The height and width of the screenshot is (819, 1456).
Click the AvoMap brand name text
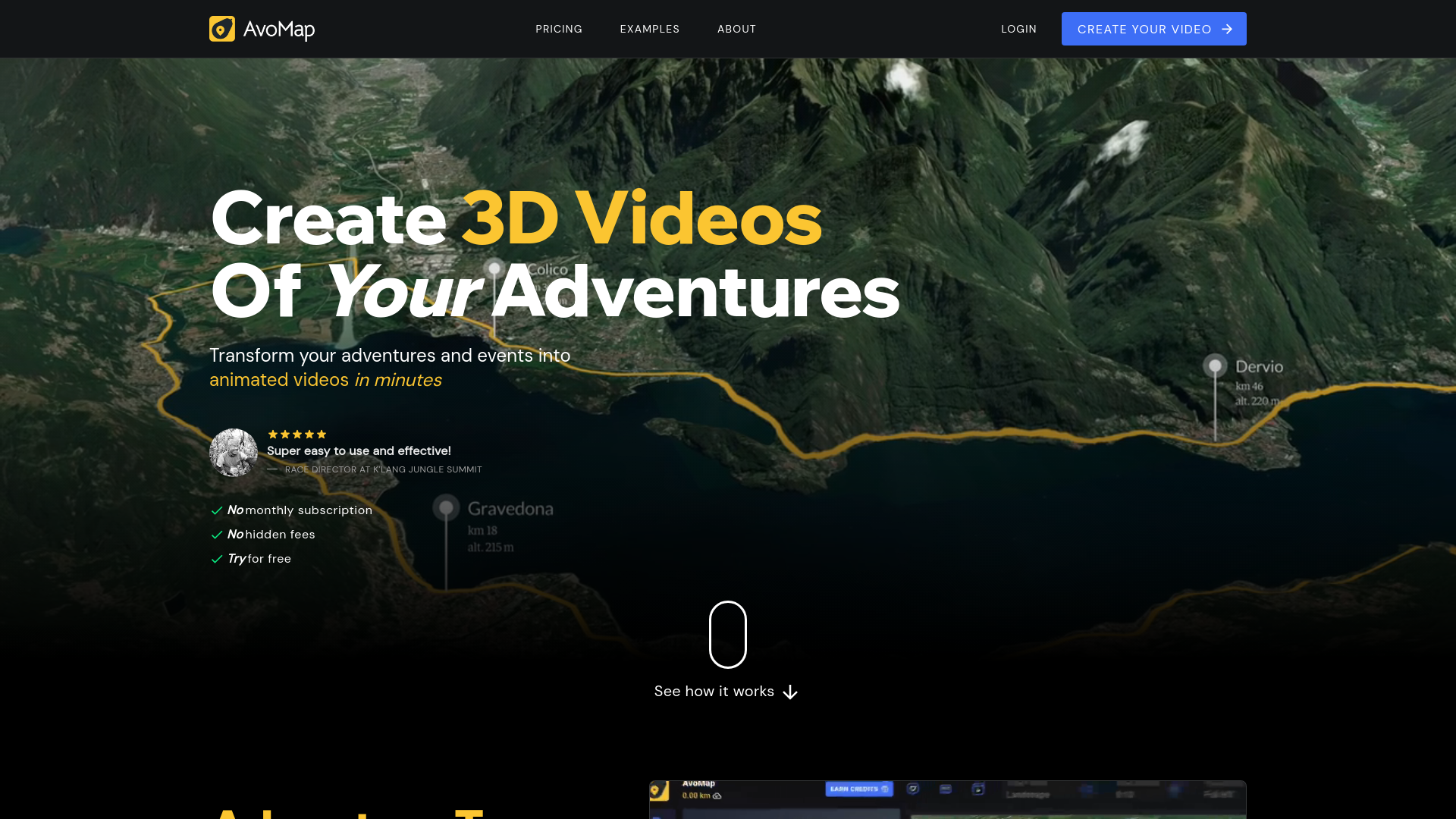[278, 30]
